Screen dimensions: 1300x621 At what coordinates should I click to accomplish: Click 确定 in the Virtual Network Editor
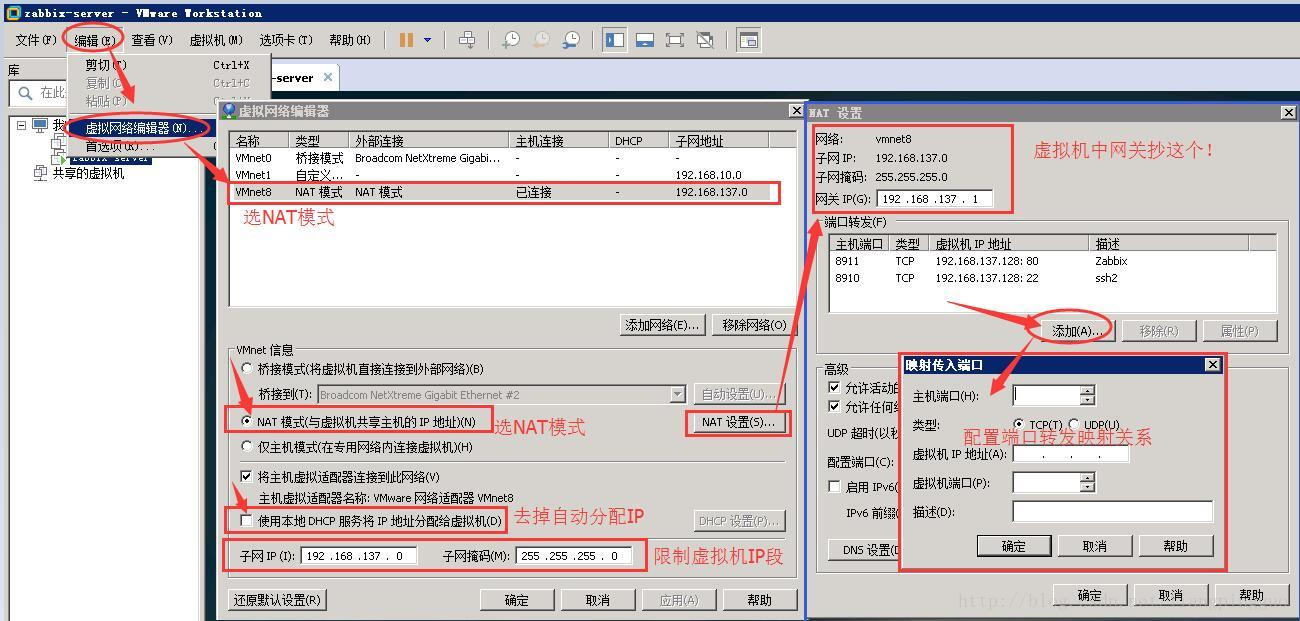coord(517,600)
